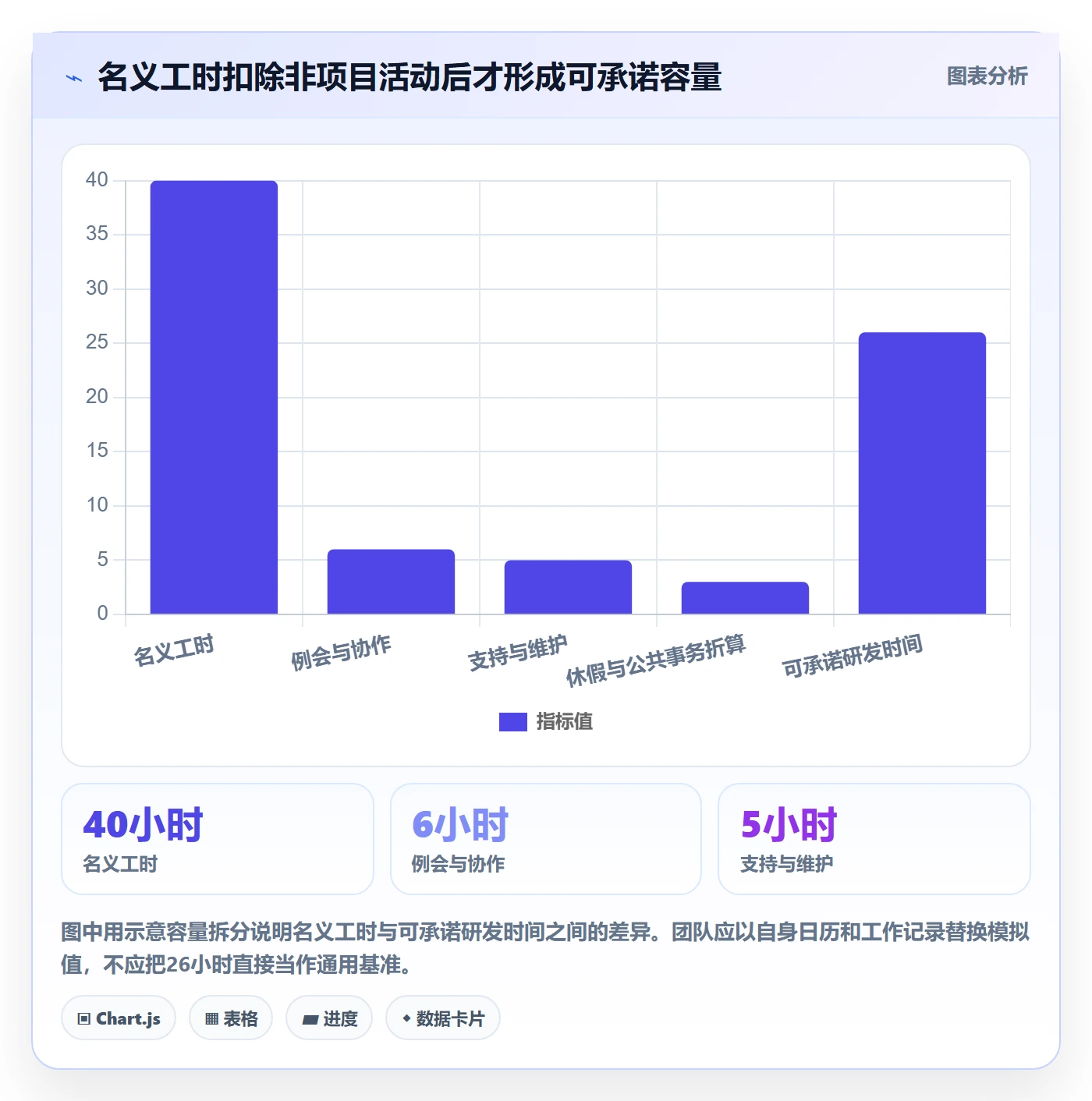1092x1101 pixels.
Task: Click the 可承诺研发时间 bar in the chart
Action: [x=922, y=473]
